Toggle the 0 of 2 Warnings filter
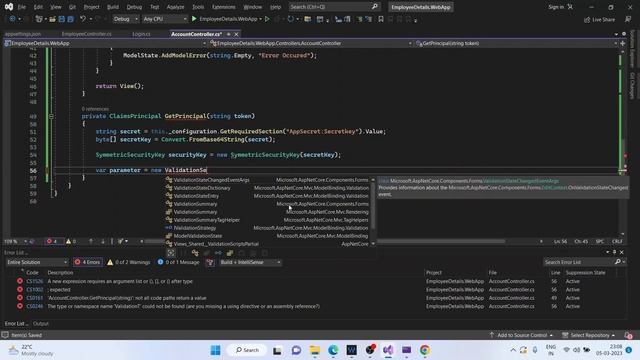The height and width of the screenshot is (360, 640). 129,262
